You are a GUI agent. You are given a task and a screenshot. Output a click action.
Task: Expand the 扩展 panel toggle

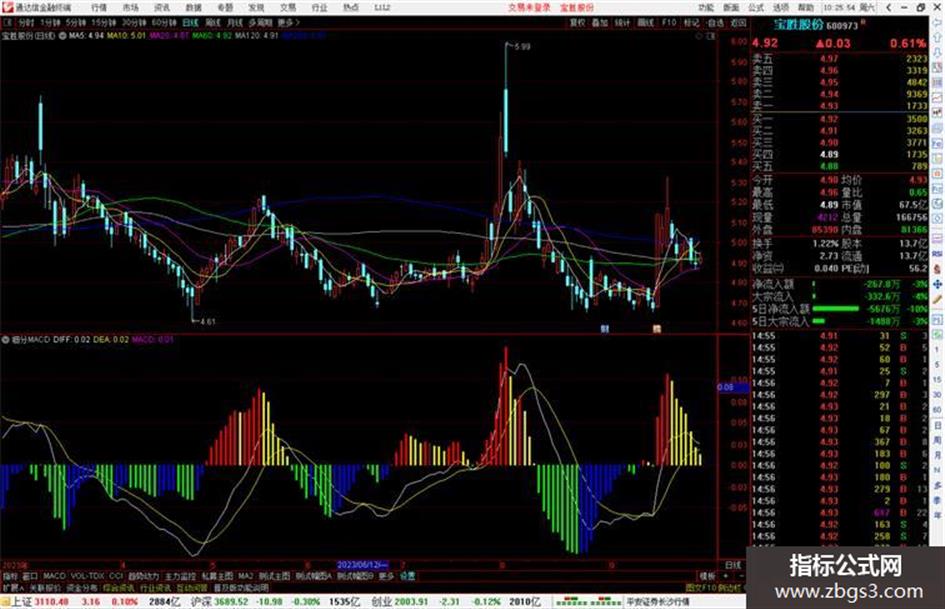point(13,588)
